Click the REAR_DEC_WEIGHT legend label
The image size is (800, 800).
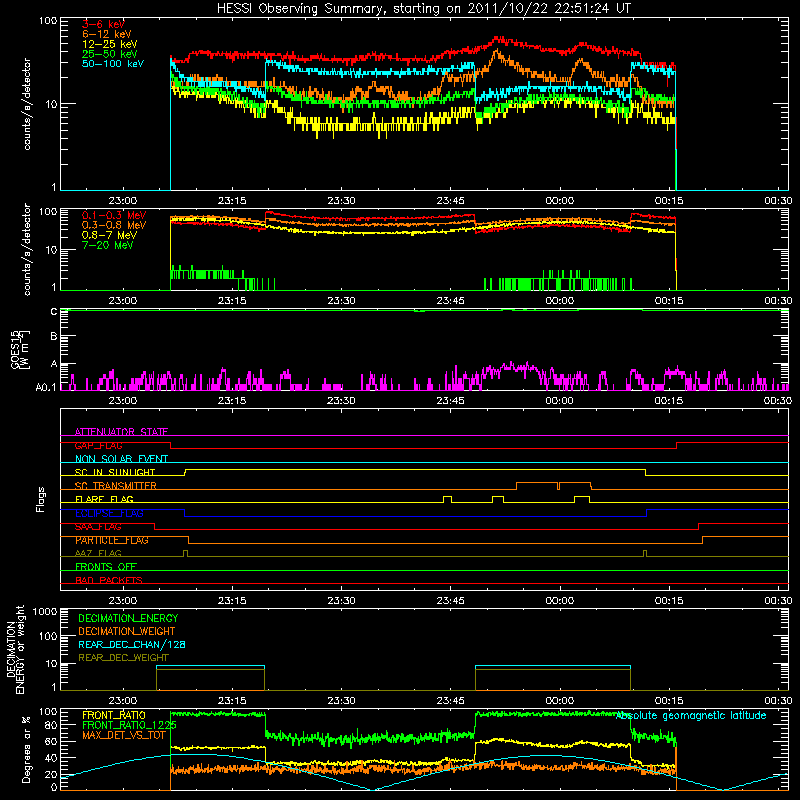pos(123,658)
